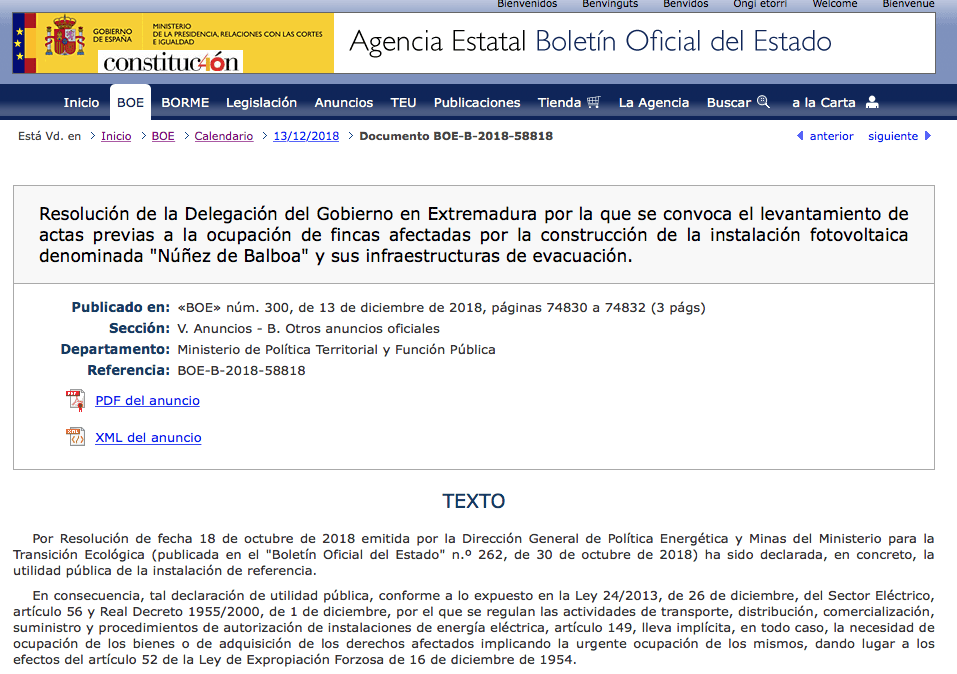This screenshot has height=674, width=957.
Task: Open the Publicaciones menu item
Action: [x=477, y=103]
